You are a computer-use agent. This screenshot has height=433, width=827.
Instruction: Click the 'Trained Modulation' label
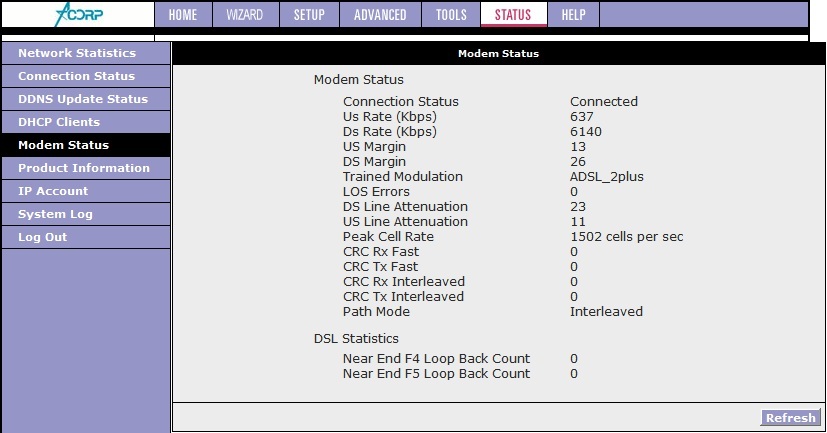click(403, 177)
